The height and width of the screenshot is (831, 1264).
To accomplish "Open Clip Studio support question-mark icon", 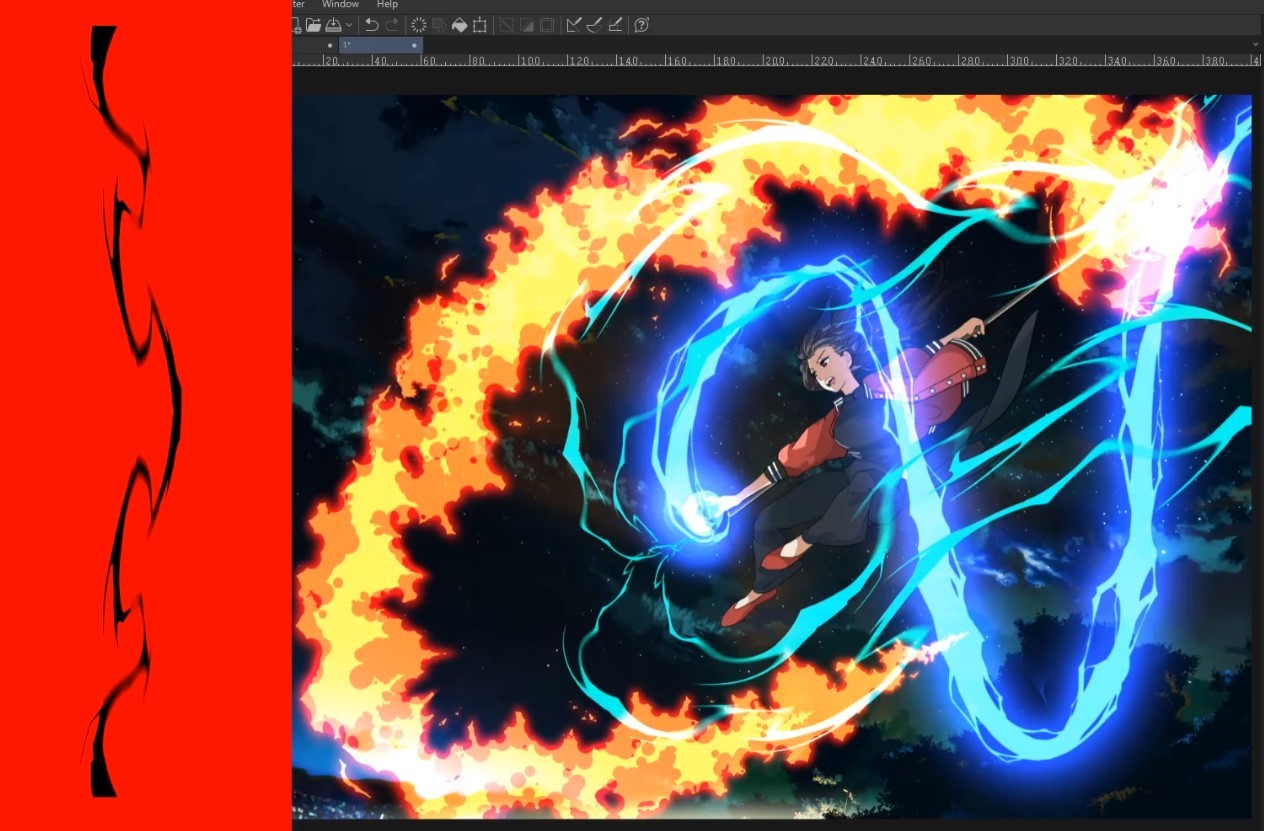I will point(642,25).
